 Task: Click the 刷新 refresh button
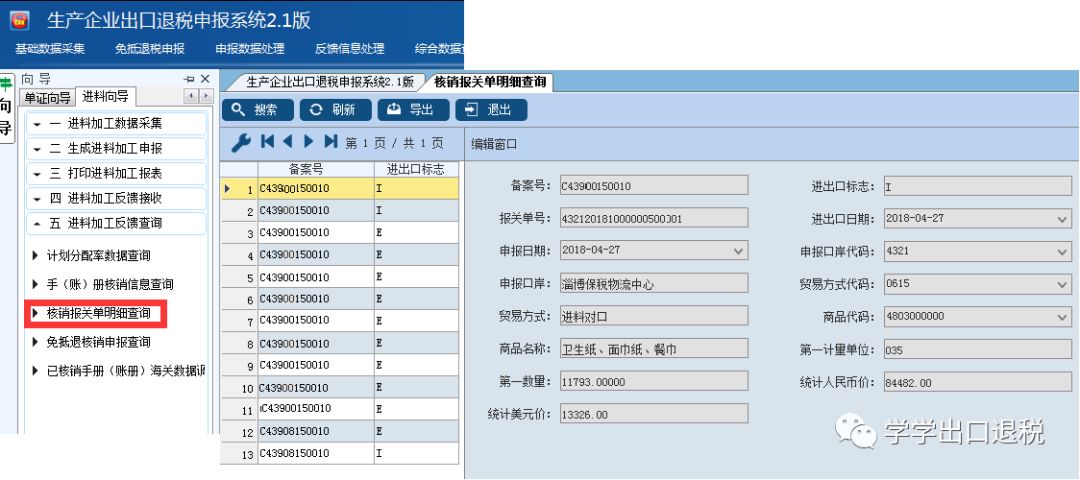[335, 110]
